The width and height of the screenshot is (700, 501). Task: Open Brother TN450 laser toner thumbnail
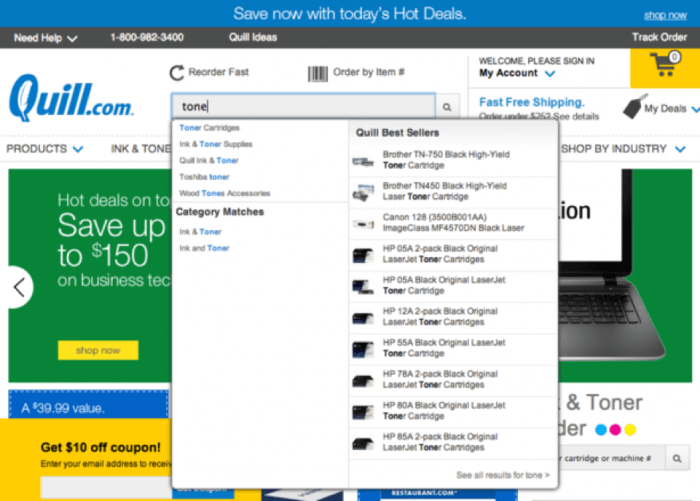363,192
